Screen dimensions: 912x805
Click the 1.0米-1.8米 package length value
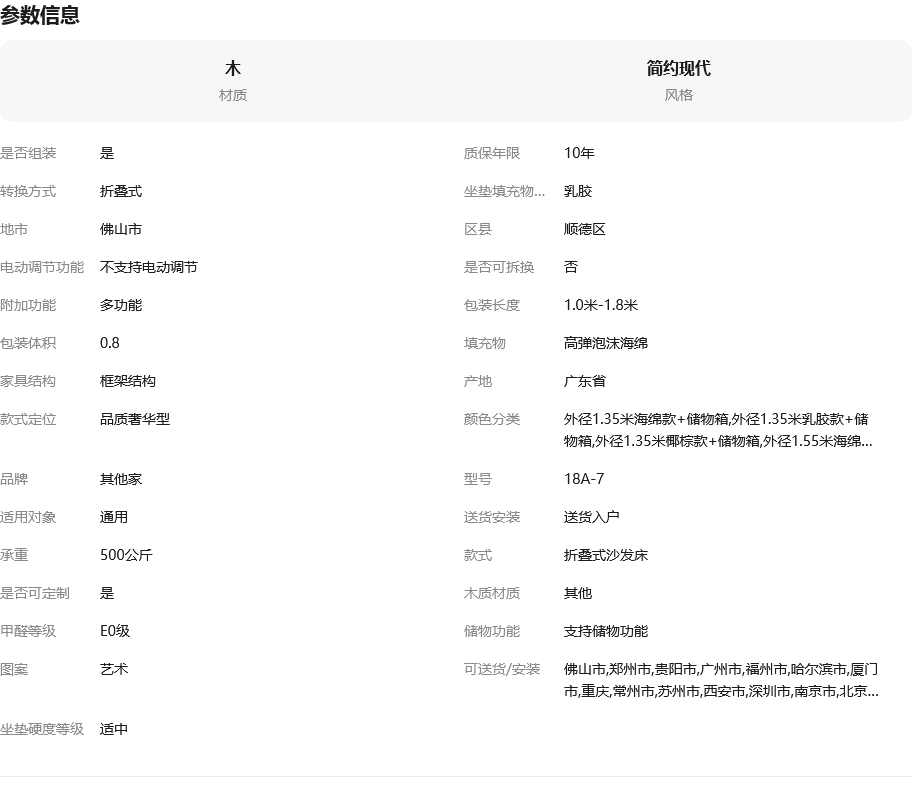[x=600, y=305]
